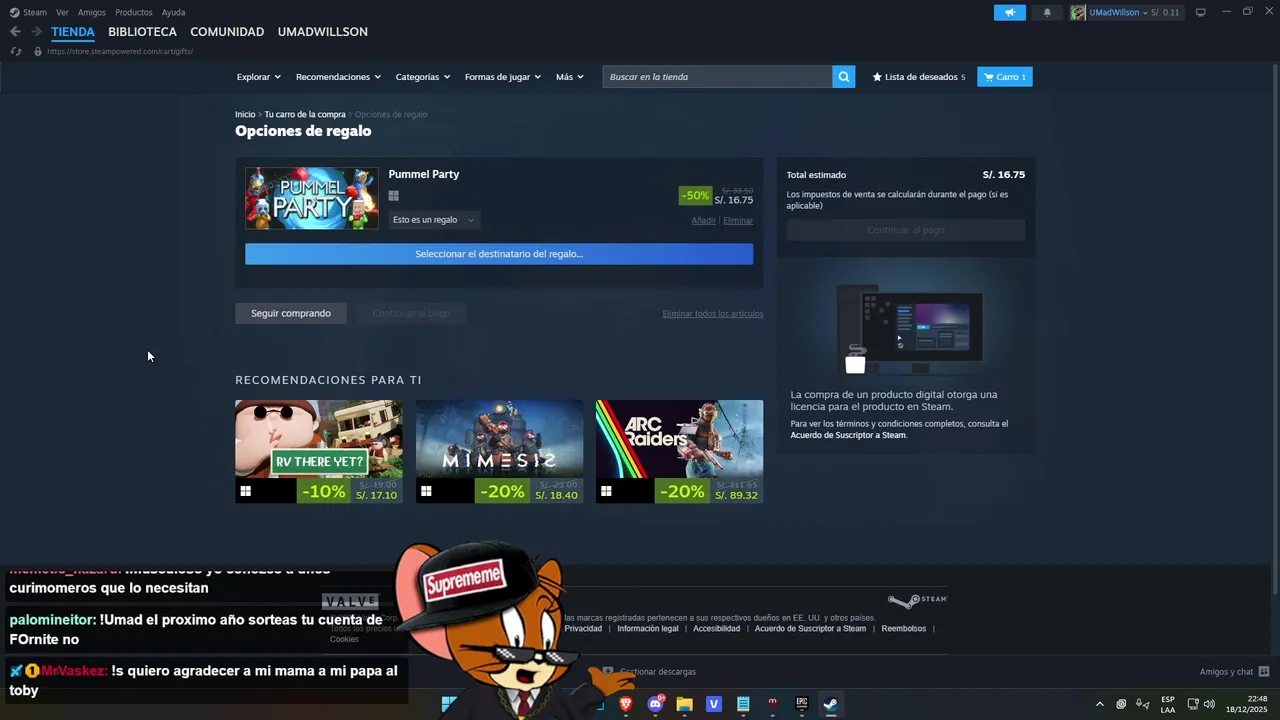Click the Gestionar descargas label
Viewport: 1280px width, 720px height.
click(x=657, y=672)
